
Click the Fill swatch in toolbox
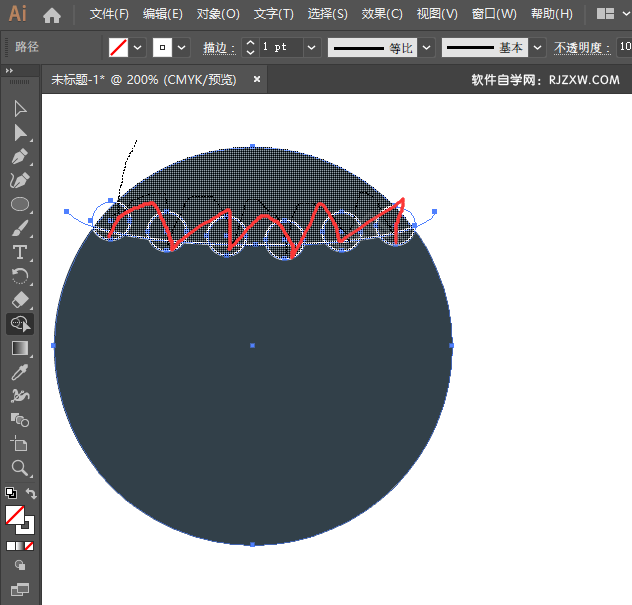15,515
